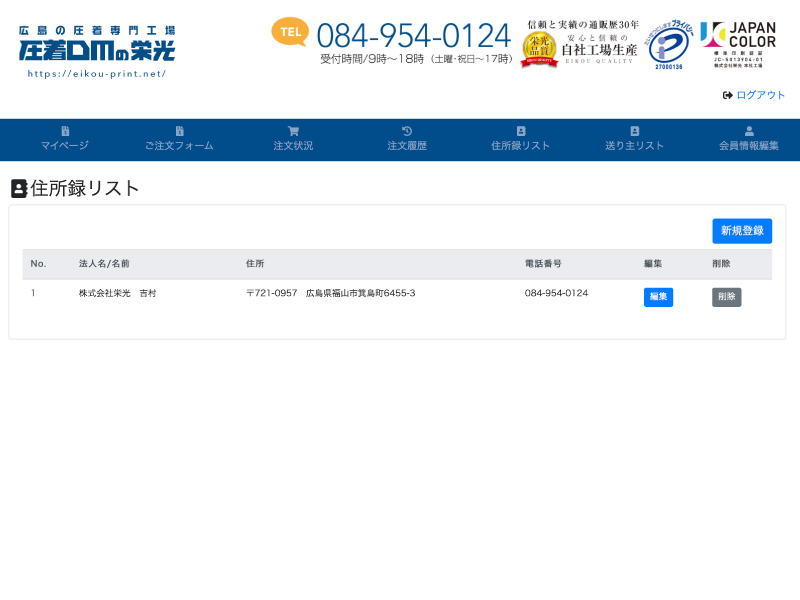The height and width of the screenshot is (600, 800).
Task: Select the ご注文フォーム form icon
Action: click(x=180, y=131)
